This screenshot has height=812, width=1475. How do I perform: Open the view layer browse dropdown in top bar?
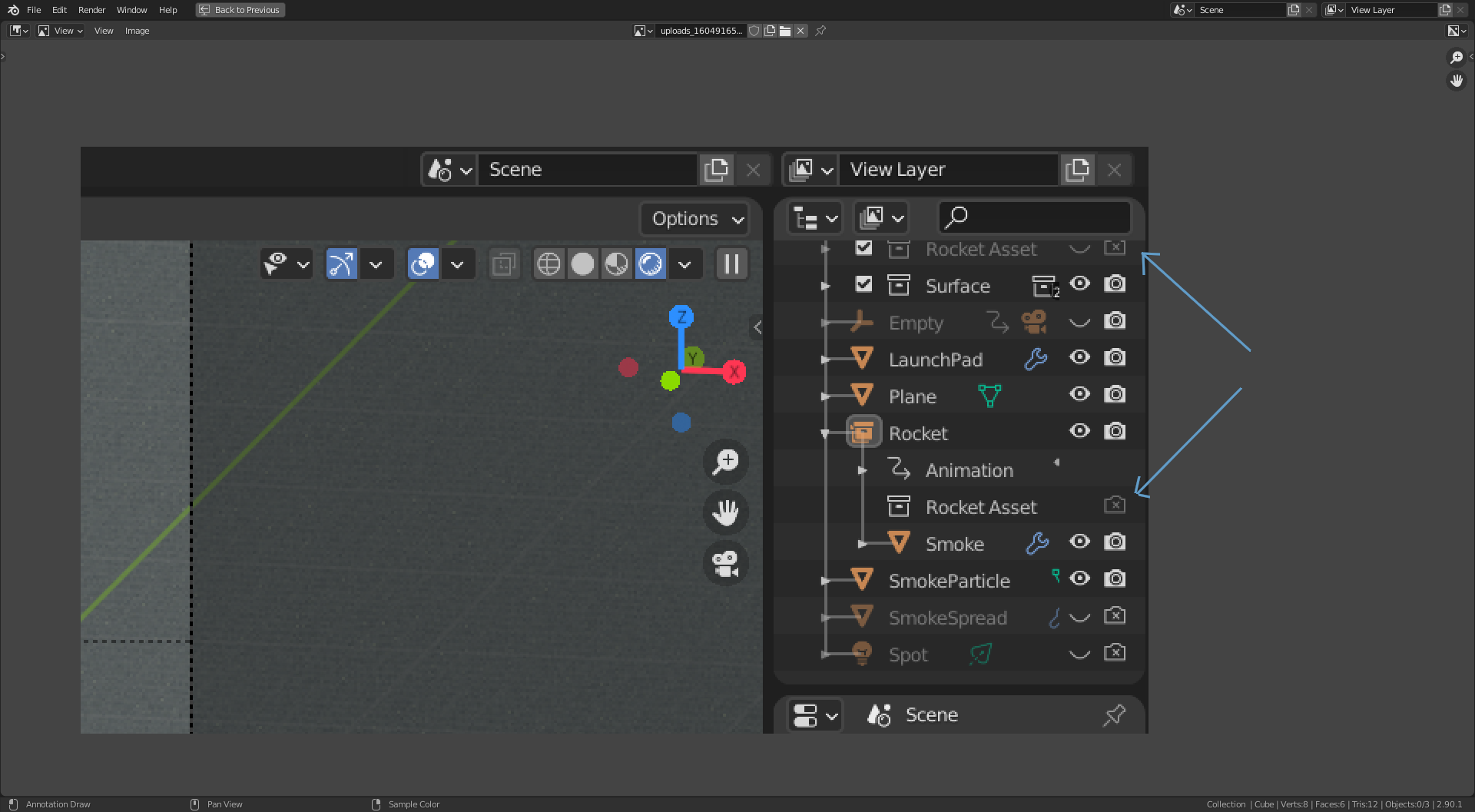pos(1334,10)
